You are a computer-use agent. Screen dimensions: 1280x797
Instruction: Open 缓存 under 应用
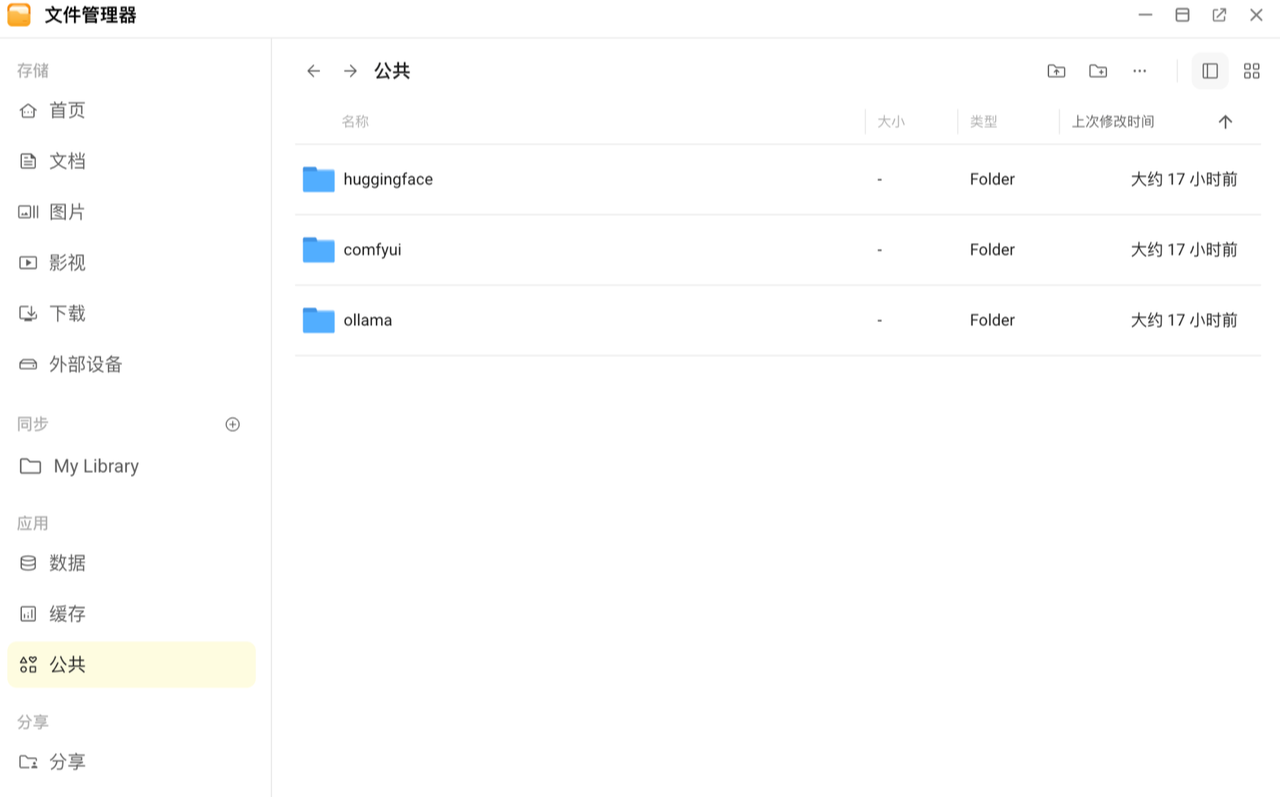[x=131, y=614]
